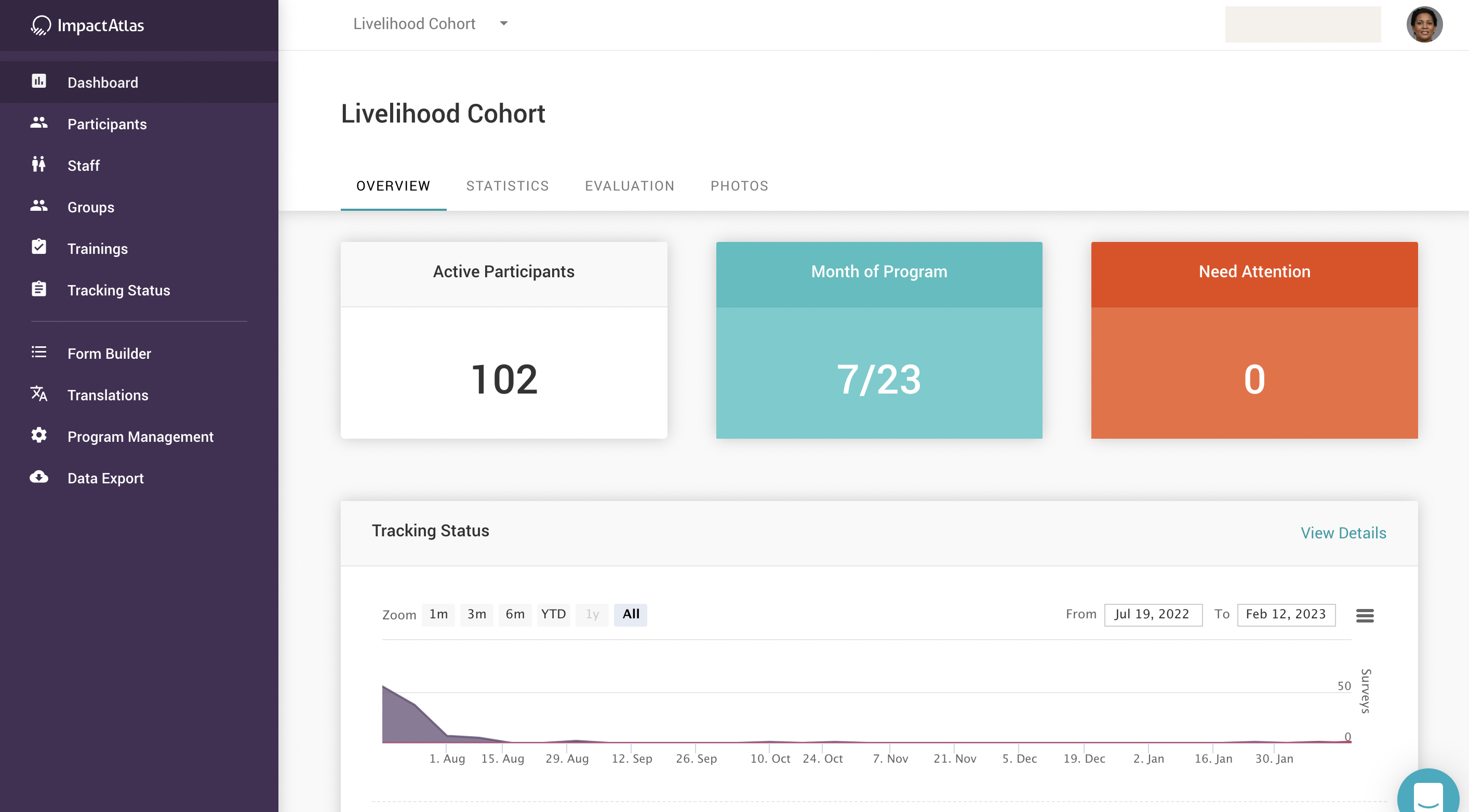Screen dimensions: 1469x812
Task: Click the Tracking Status clipboard icon
Action: pos(39,289)
